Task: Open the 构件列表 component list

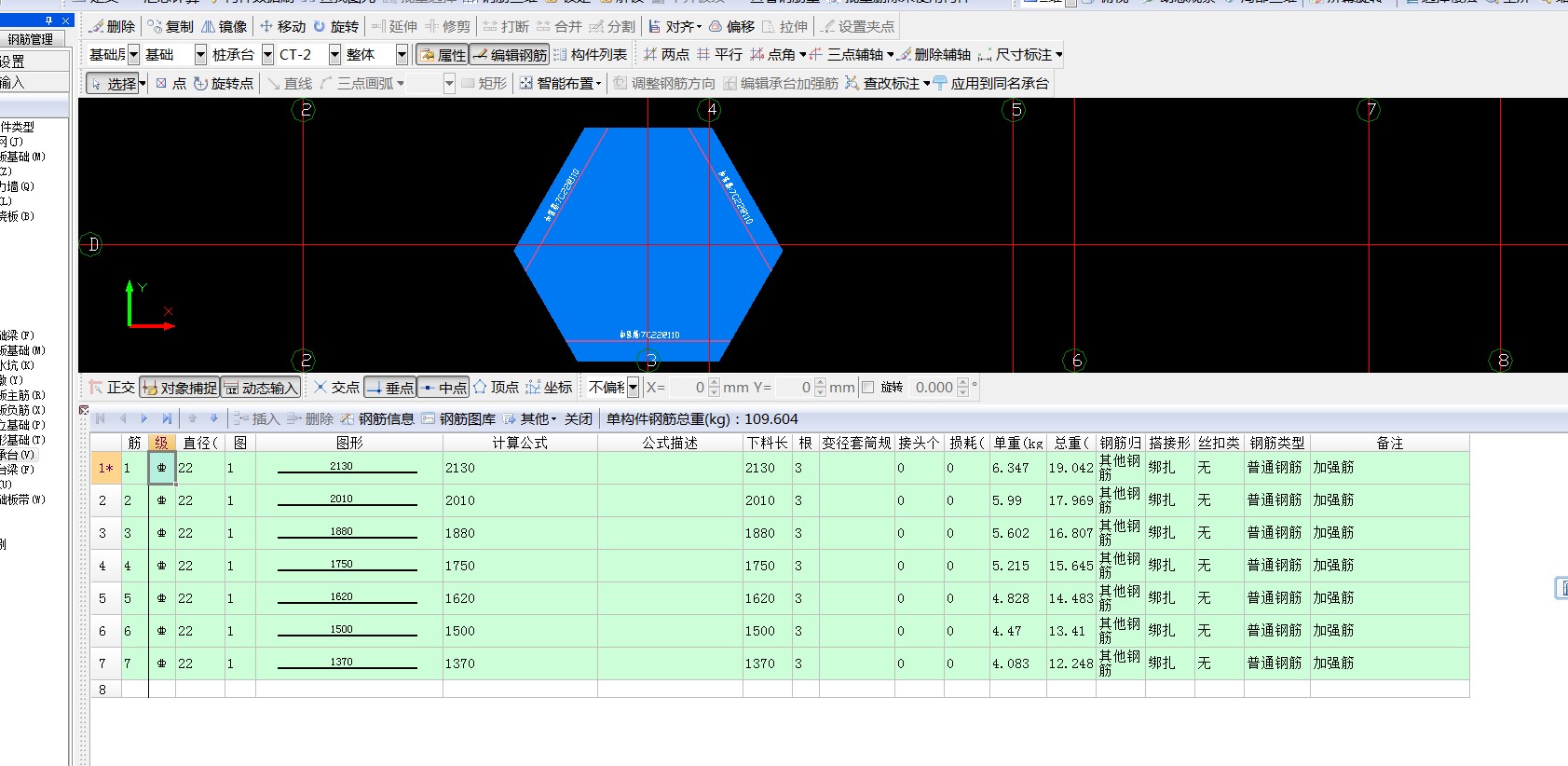Action: pos(591,55)
